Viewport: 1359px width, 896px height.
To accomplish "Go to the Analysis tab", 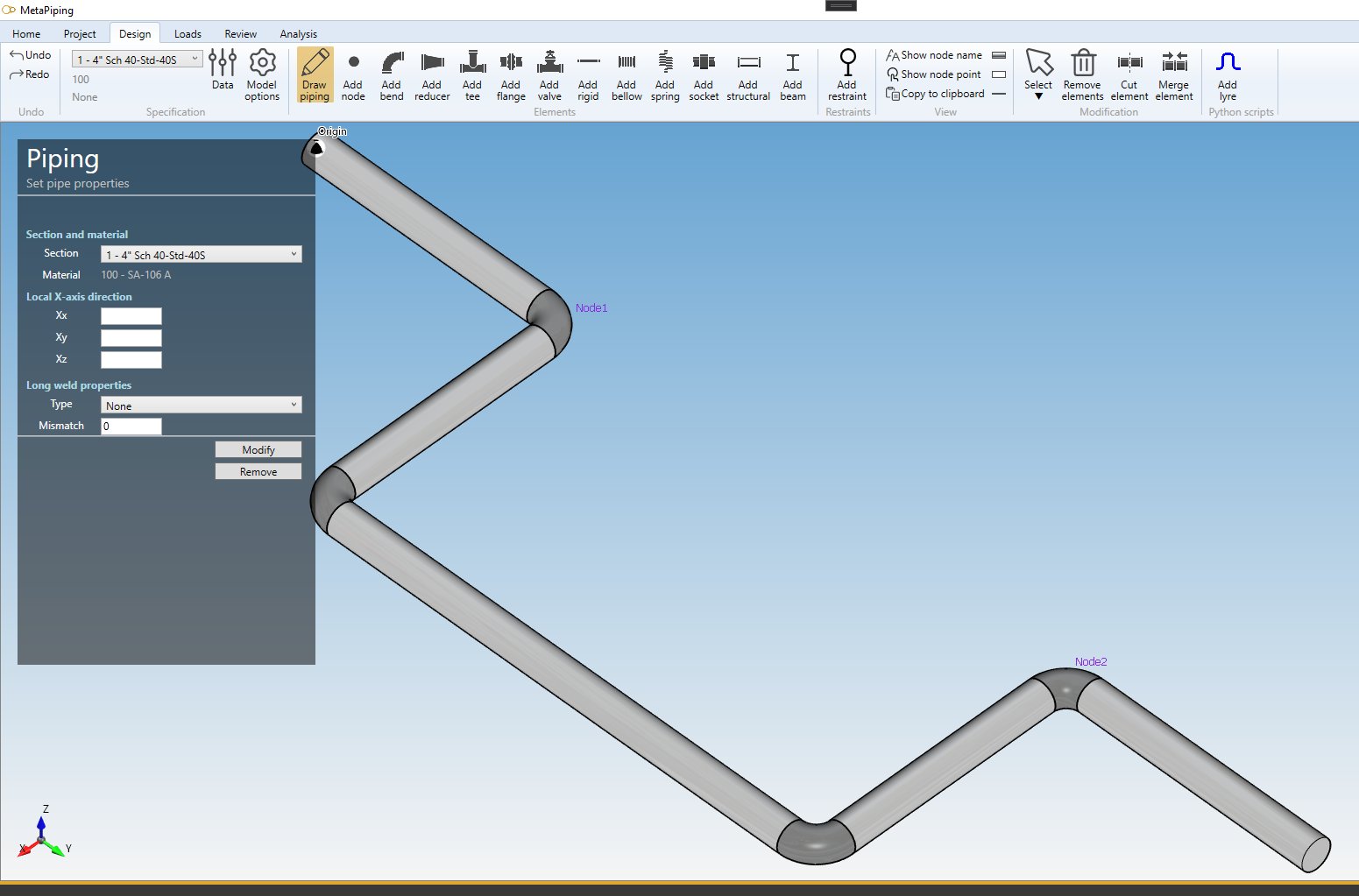I will point(299,34).
